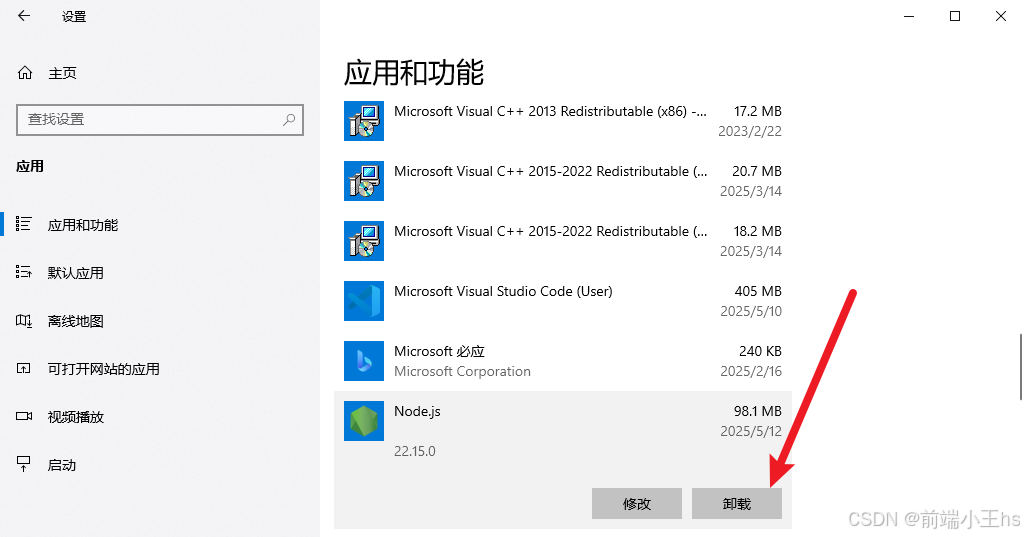Screen dimensions: 1024x537
Task: Click the 18.2 MB Visual C++ 2015-2022 icon
Action: coord(364,241)
